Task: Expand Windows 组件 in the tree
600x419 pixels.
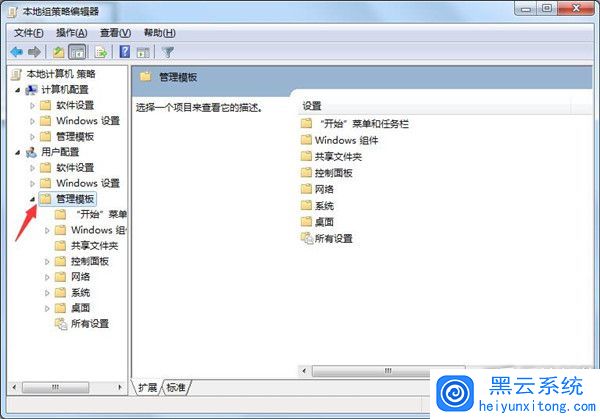Action: pos(47,230)
